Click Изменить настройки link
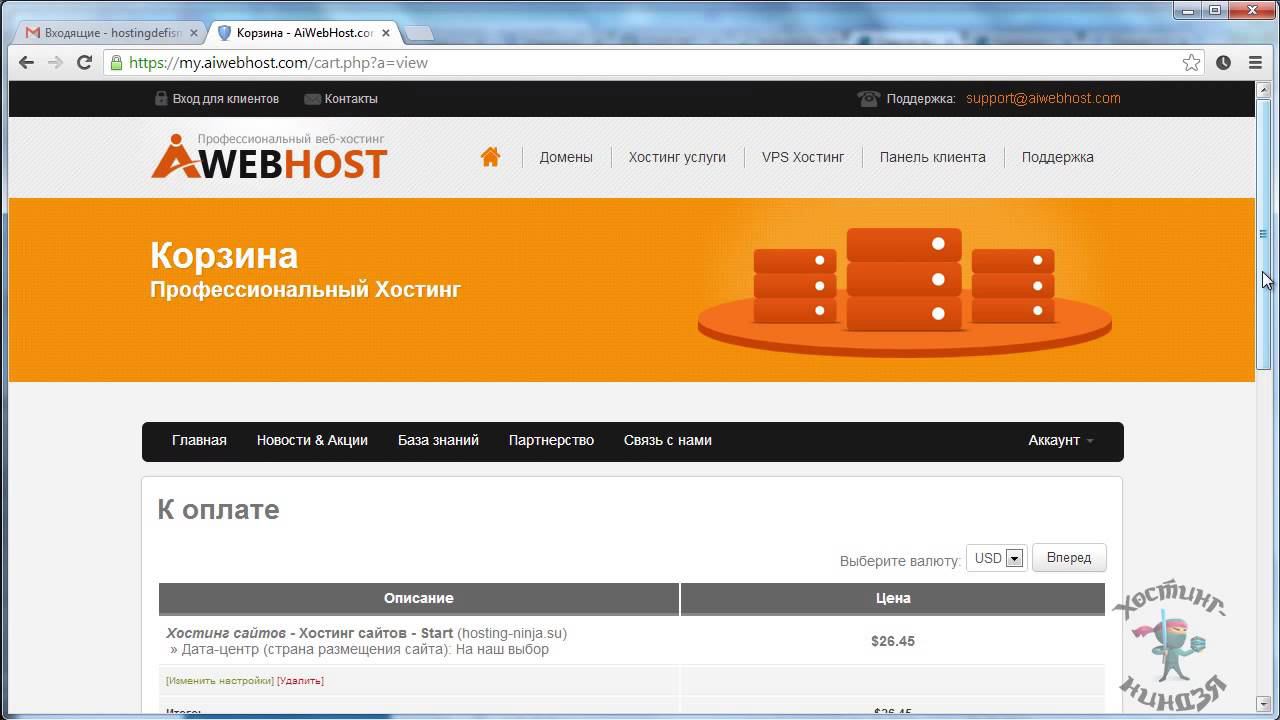The width and height of the screenshot is (1280, 720). click(x=220, y=681)
